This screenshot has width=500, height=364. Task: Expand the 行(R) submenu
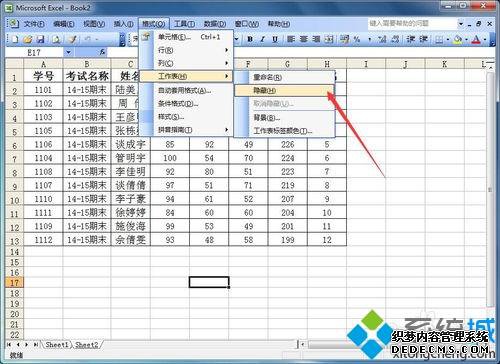pyautogui.click(x=186, y=50)
